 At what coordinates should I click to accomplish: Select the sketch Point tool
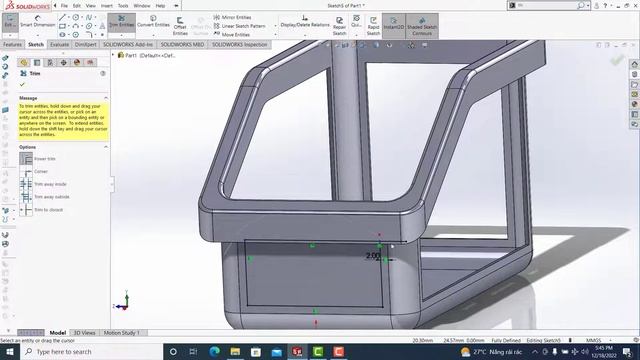[x=102, y=35]
